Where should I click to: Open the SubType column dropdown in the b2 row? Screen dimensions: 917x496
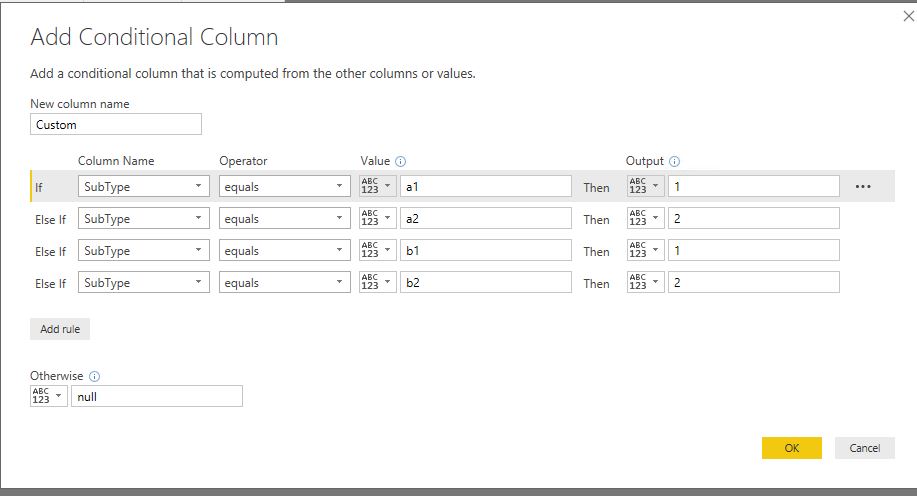pyautogui.click(x=144, y=282)
